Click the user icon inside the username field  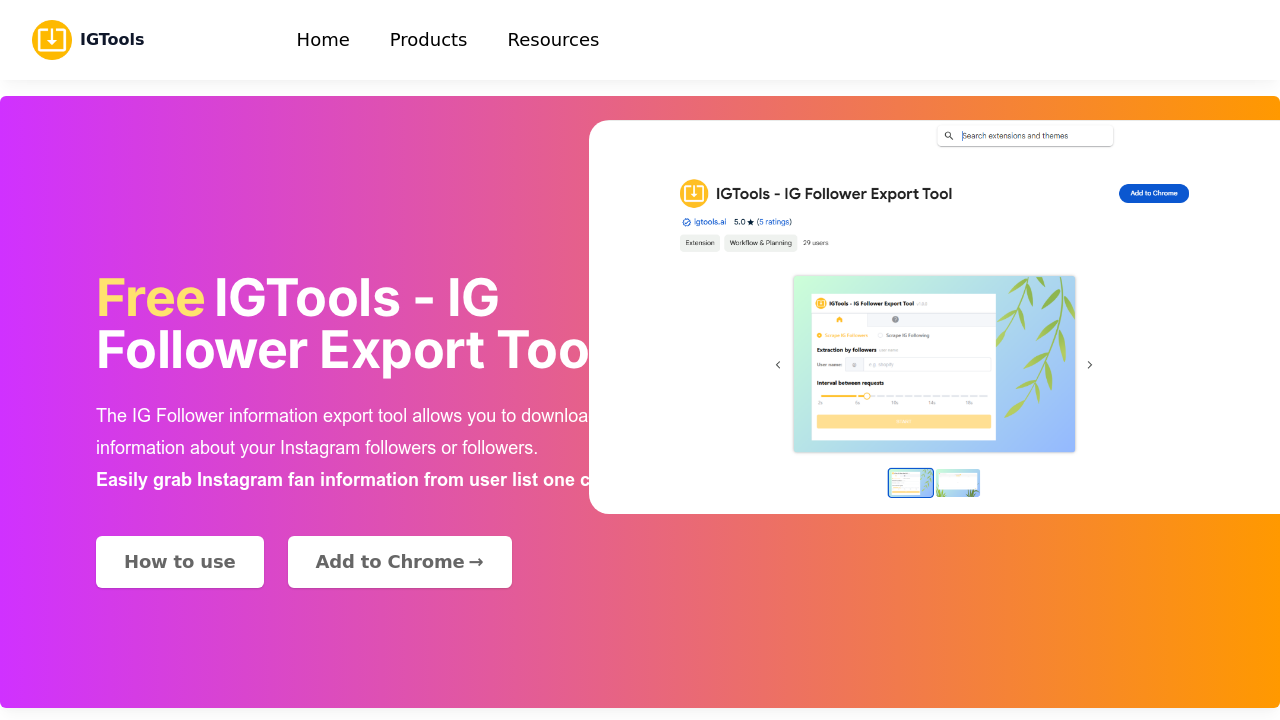[x=854, y=364]
